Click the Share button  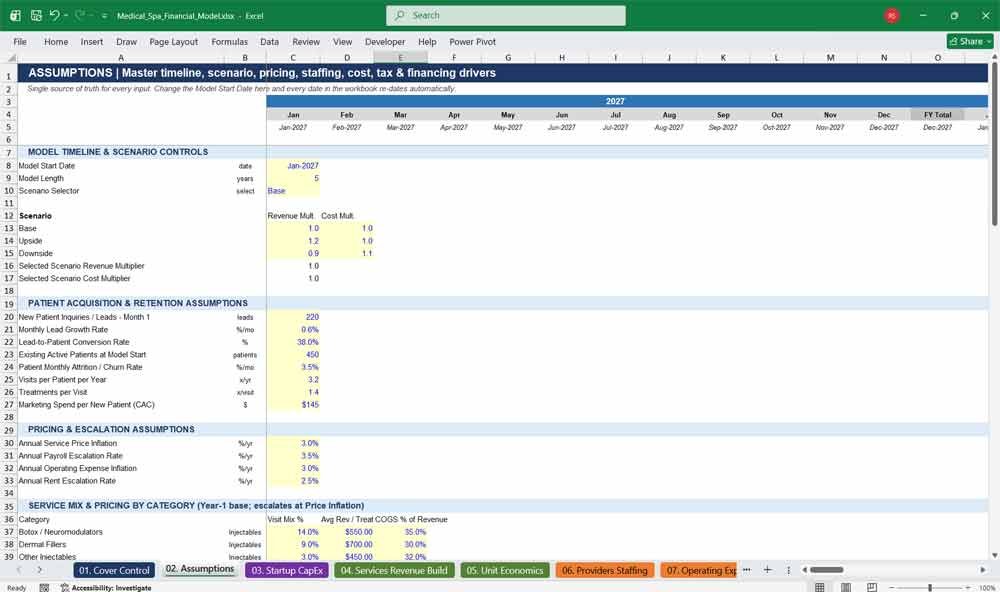tap(970, 41)
